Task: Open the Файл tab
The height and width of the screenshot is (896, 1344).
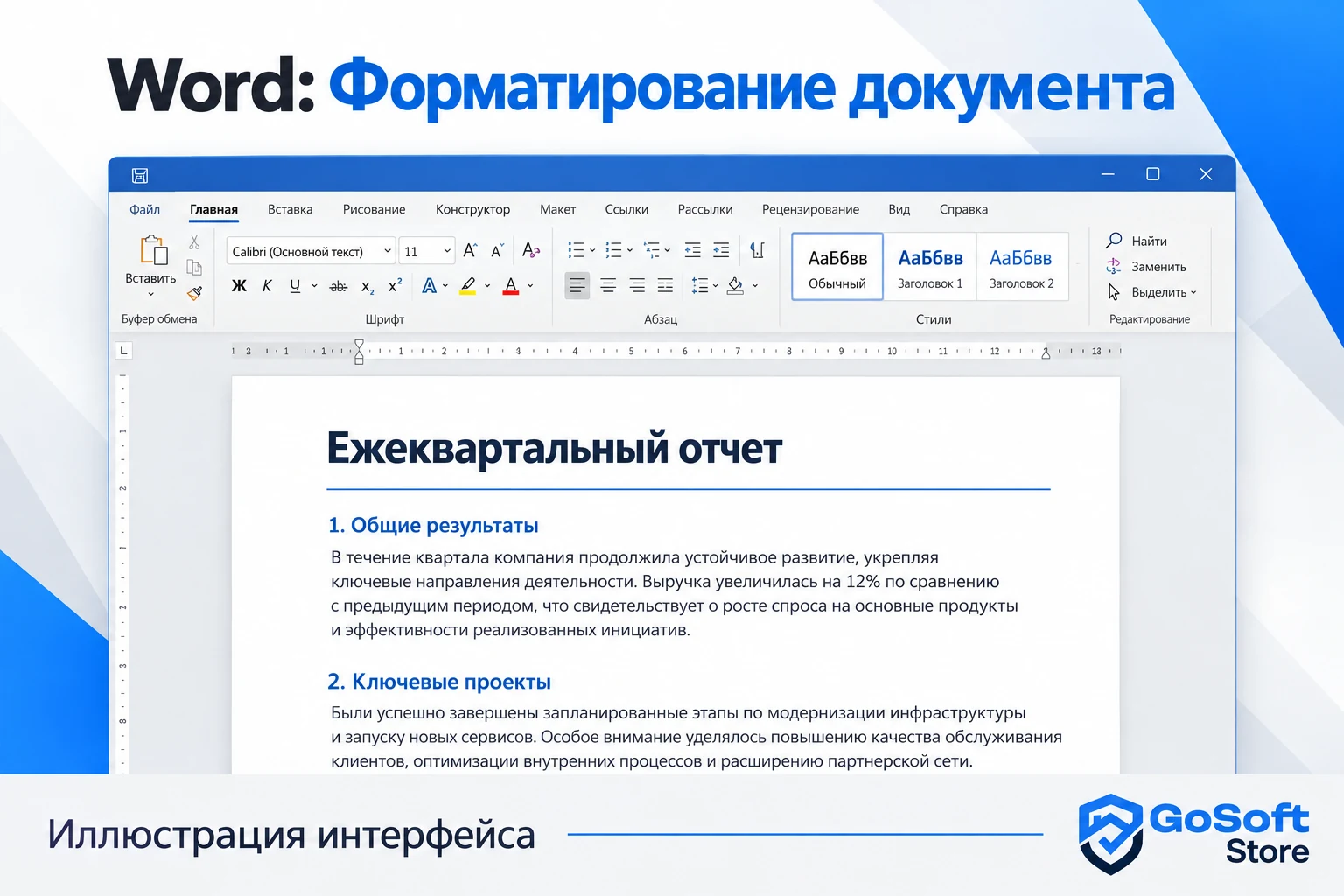Action: pos(144,209)
